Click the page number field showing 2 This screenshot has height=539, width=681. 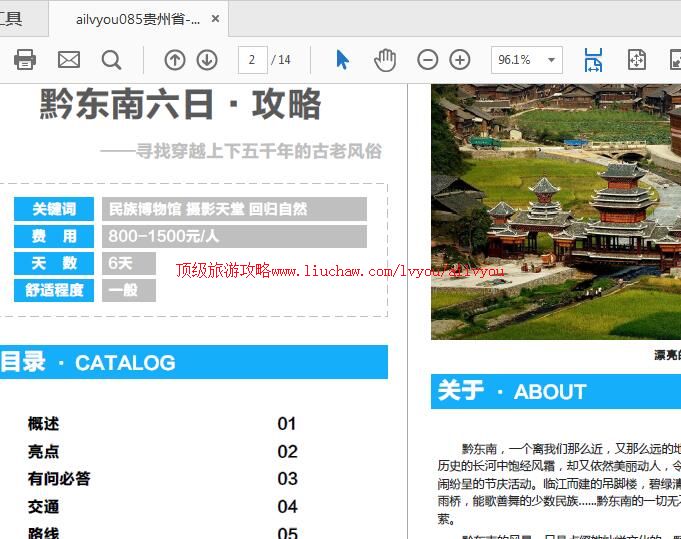(x=252, y=60)
